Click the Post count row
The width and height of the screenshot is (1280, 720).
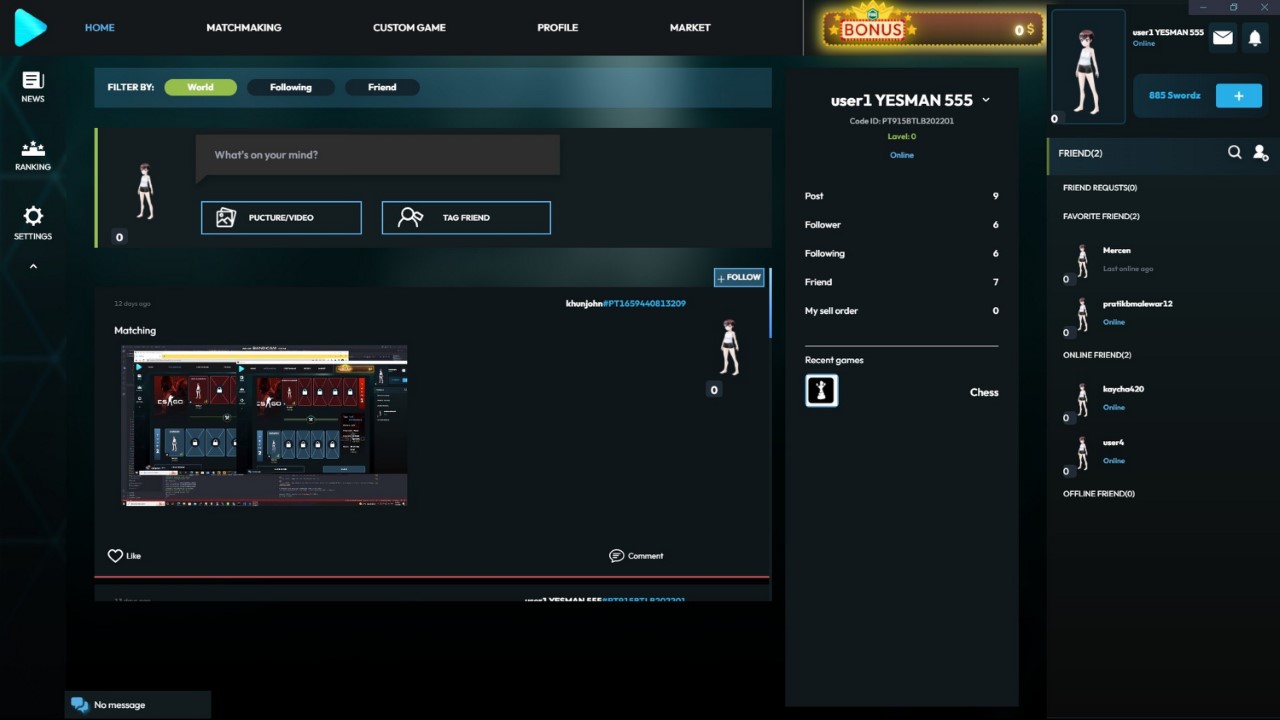pyautogui.click(x=901, y=196)
